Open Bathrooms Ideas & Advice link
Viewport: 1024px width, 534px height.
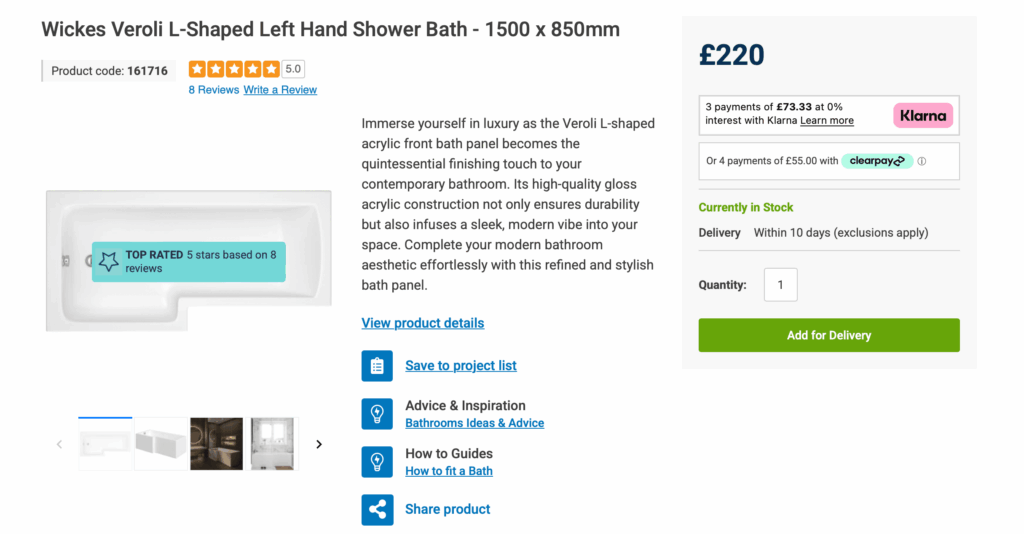tap(474, 423)
